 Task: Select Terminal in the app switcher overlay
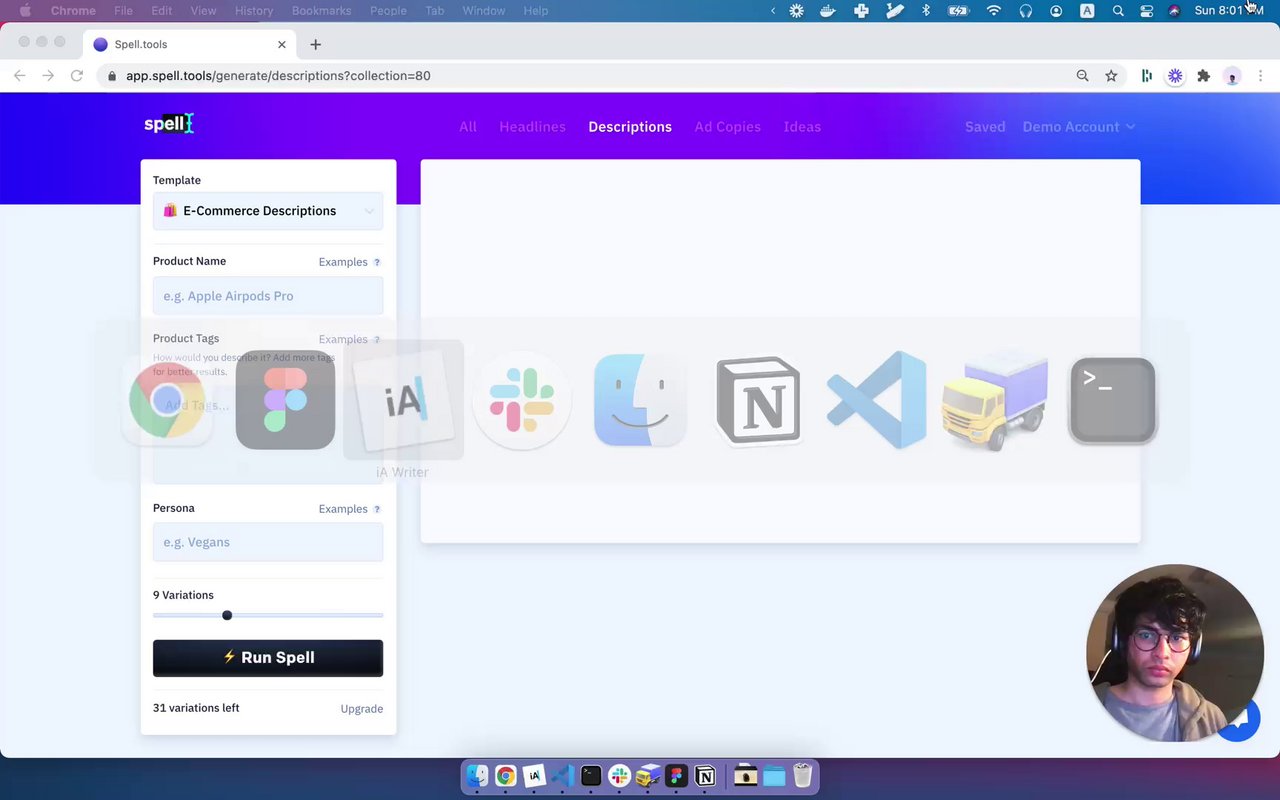point(1113,400)
